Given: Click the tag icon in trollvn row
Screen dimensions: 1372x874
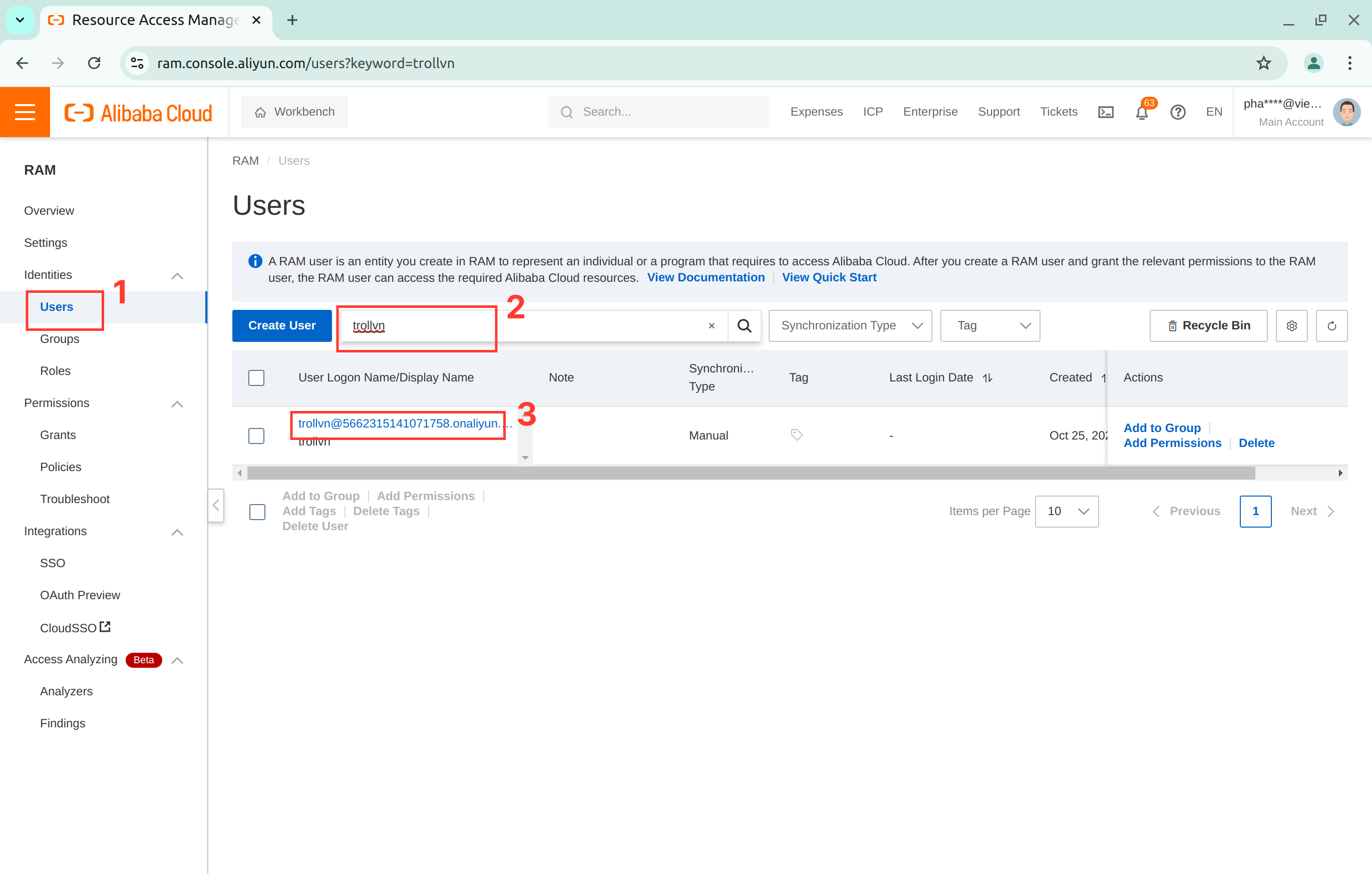Looking at the screenshot, I should point(797,435).
